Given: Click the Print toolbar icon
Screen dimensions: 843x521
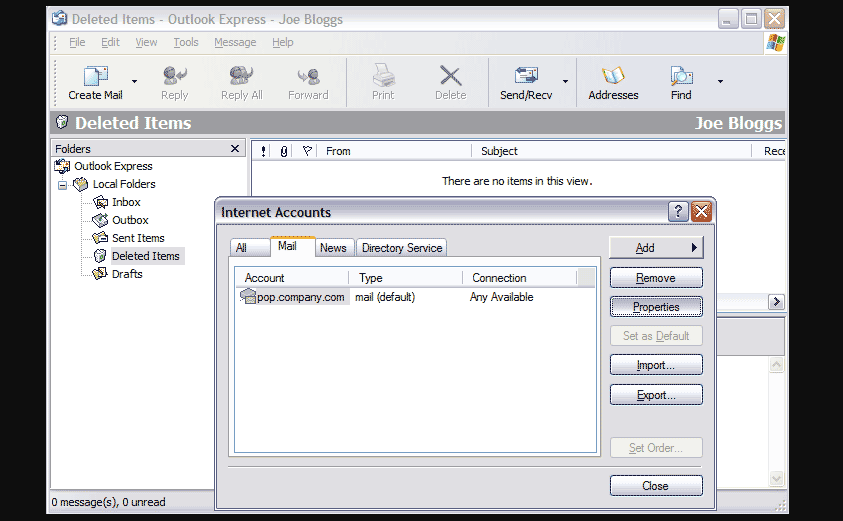Looking at the screenshot, I should pyautogui.click(x=383, y=75).
